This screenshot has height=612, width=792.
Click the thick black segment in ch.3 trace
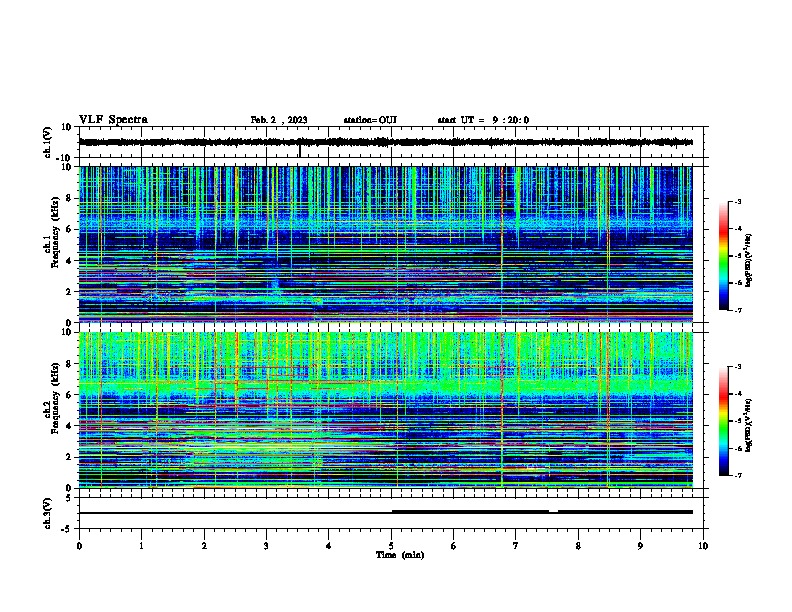click(470, 512)
